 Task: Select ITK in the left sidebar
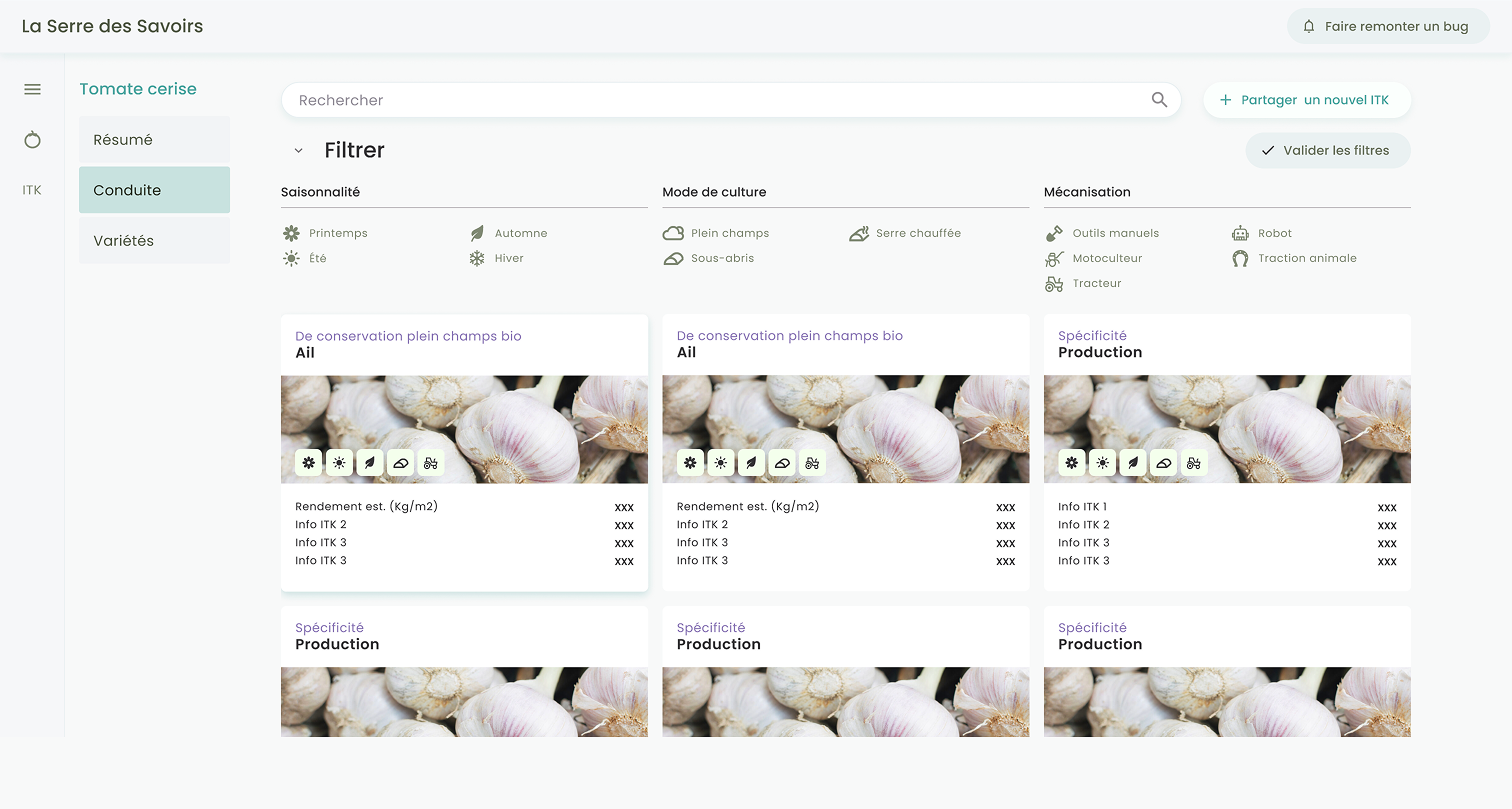click(32, 190)
